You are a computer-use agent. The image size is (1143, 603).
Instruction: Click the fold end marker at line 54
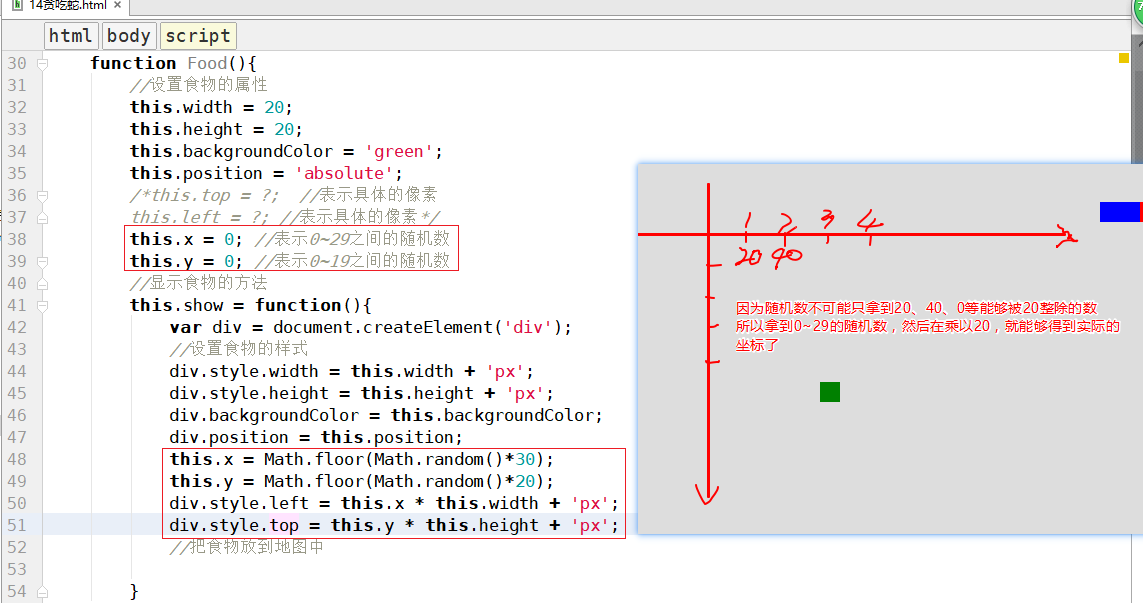tap(42, 591)
